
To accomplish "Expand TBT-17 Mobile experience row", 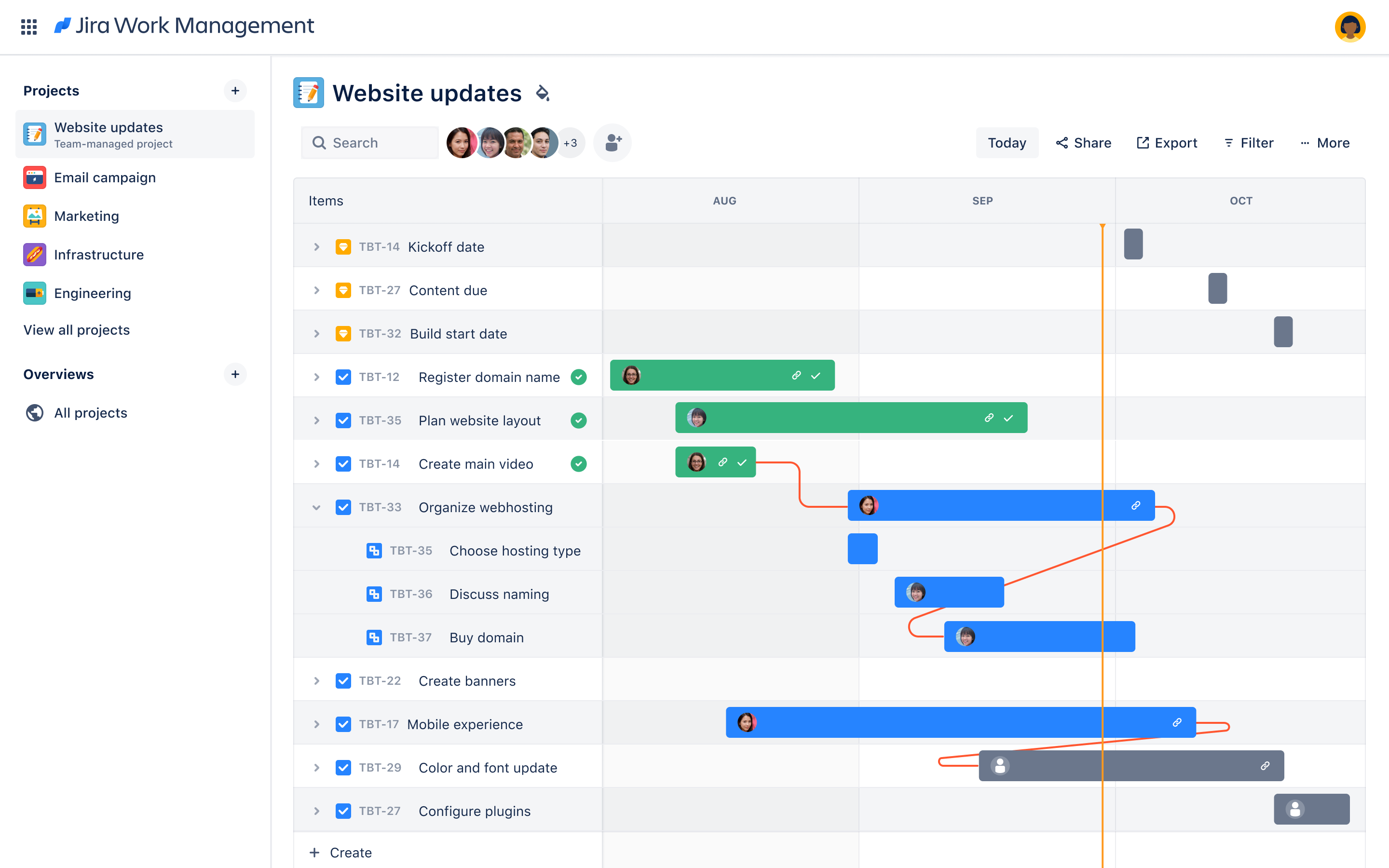I will pos(317,724).
